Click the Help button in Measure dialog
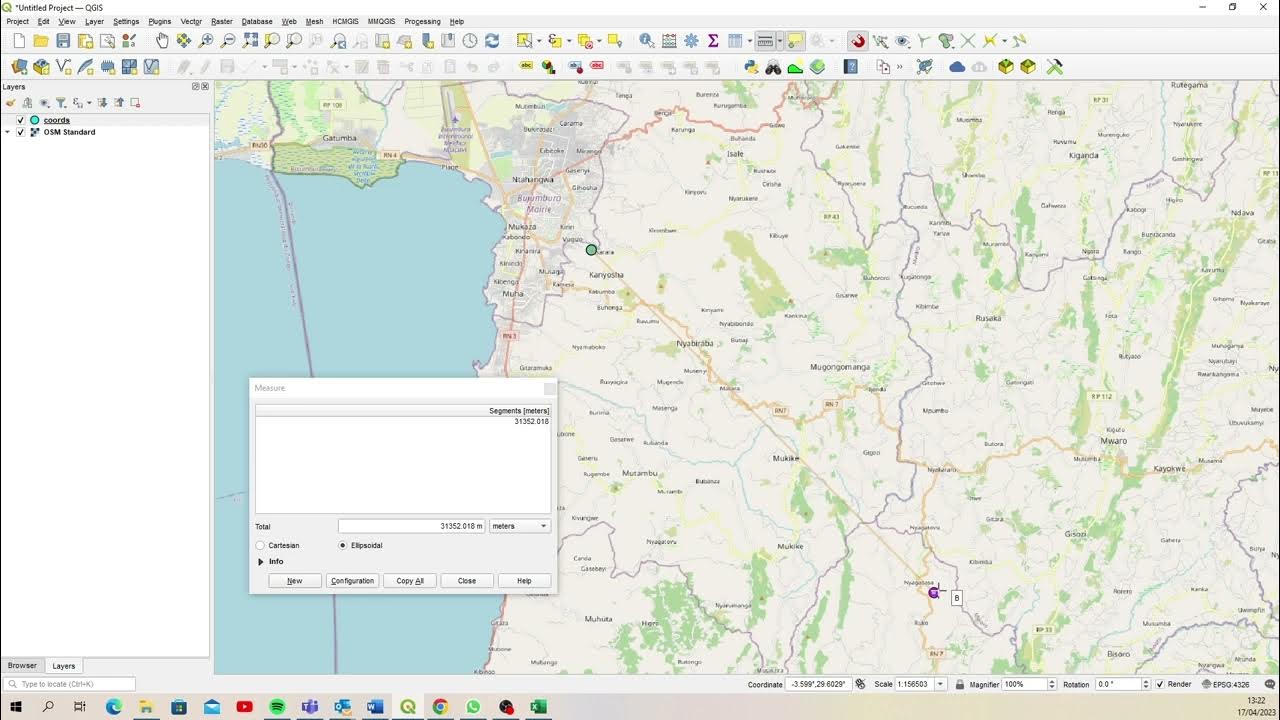The width and height of the screenshot is (1280, 720). (524, 581)
